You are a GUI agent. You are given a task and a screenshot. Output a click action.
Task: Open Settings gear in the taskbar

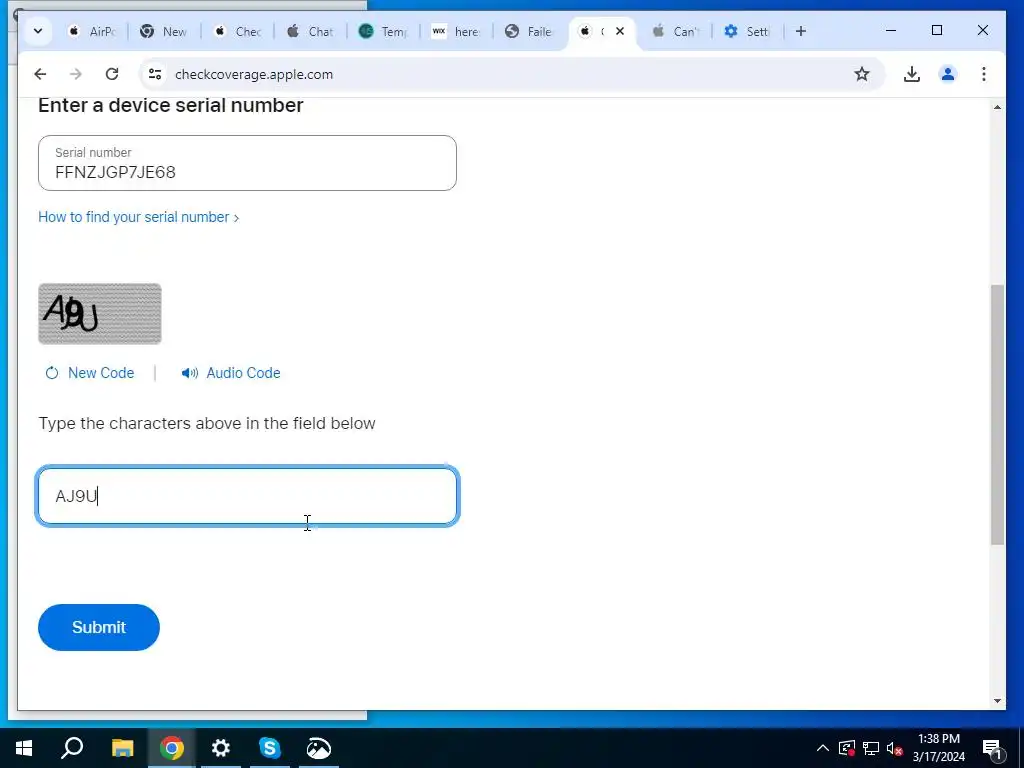(x=221, y=748)
